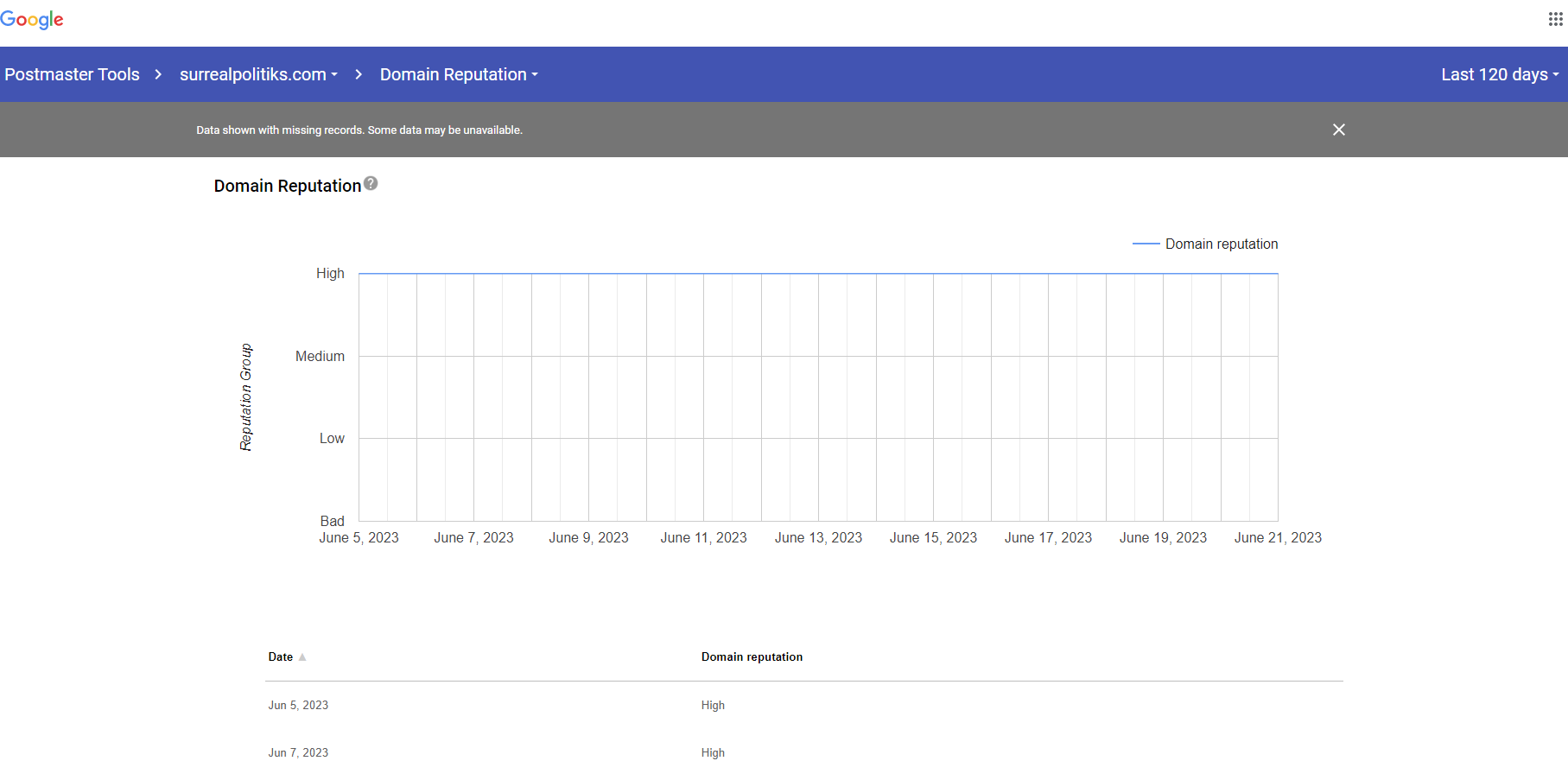The height and width of the screenshot is (780, 1568).
Task: Dismiss the missing records notice
Action: [x=1339, y=130]
